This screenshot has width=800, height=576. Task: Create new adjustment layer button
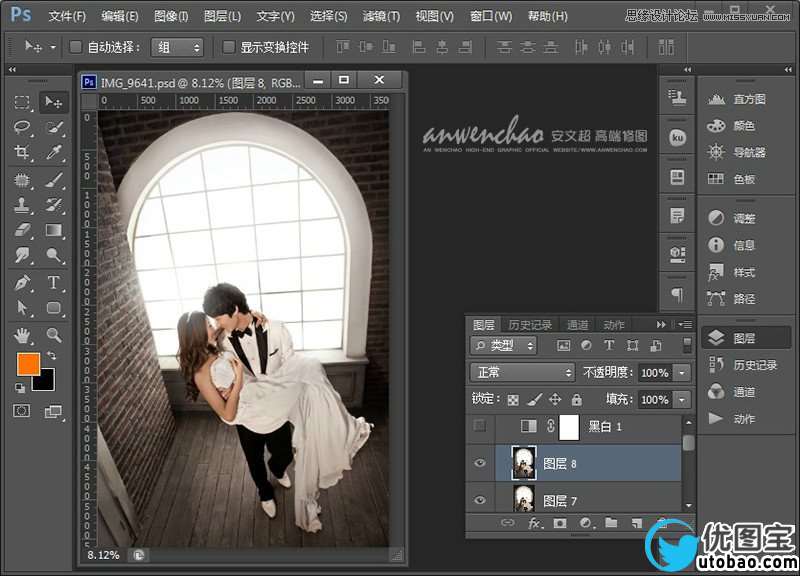tap(585, 523)
